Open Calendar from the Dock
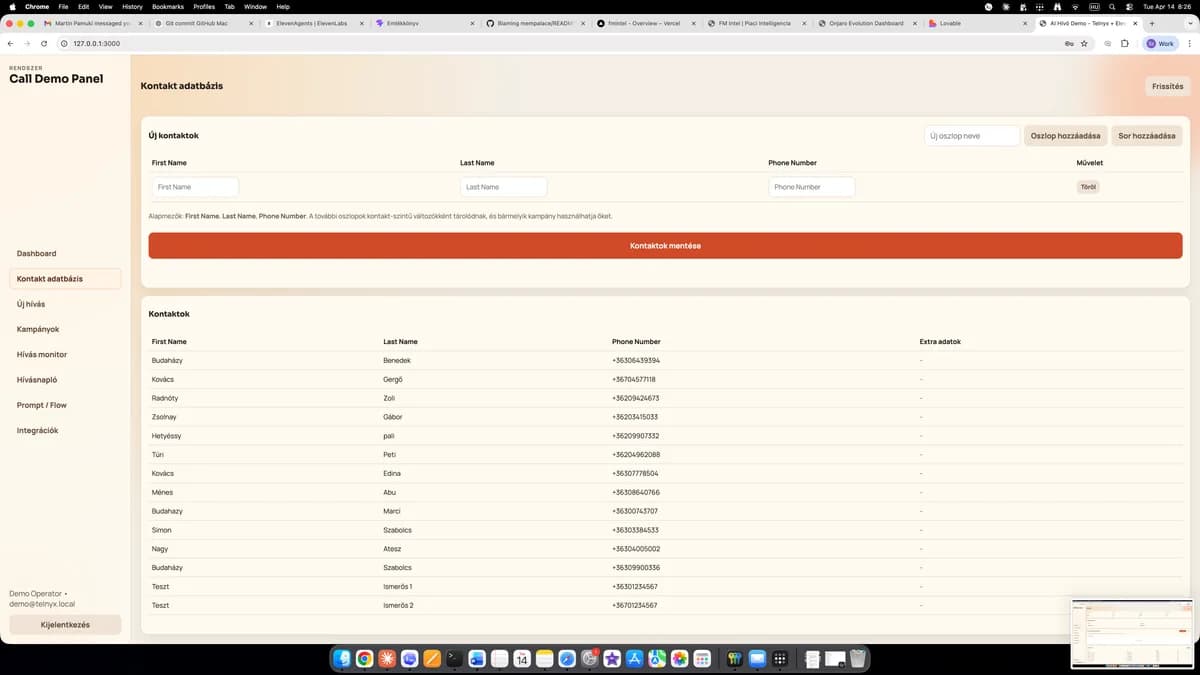 coord(522,659)
